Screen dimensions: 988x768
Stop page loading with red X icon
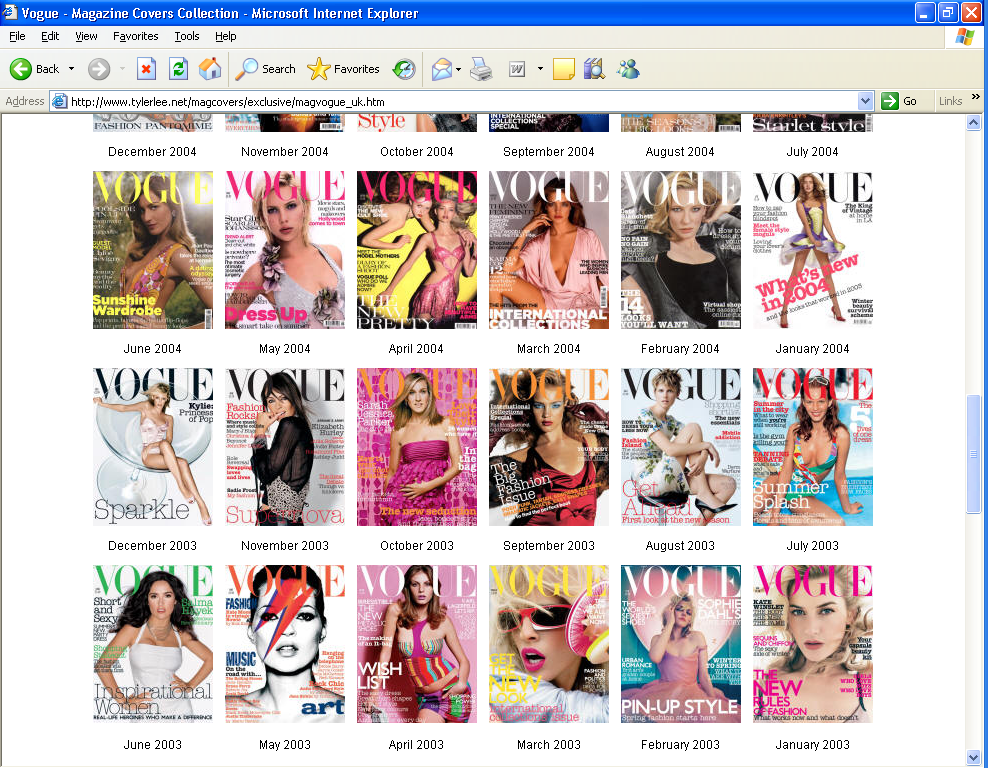tap(146, 69)
